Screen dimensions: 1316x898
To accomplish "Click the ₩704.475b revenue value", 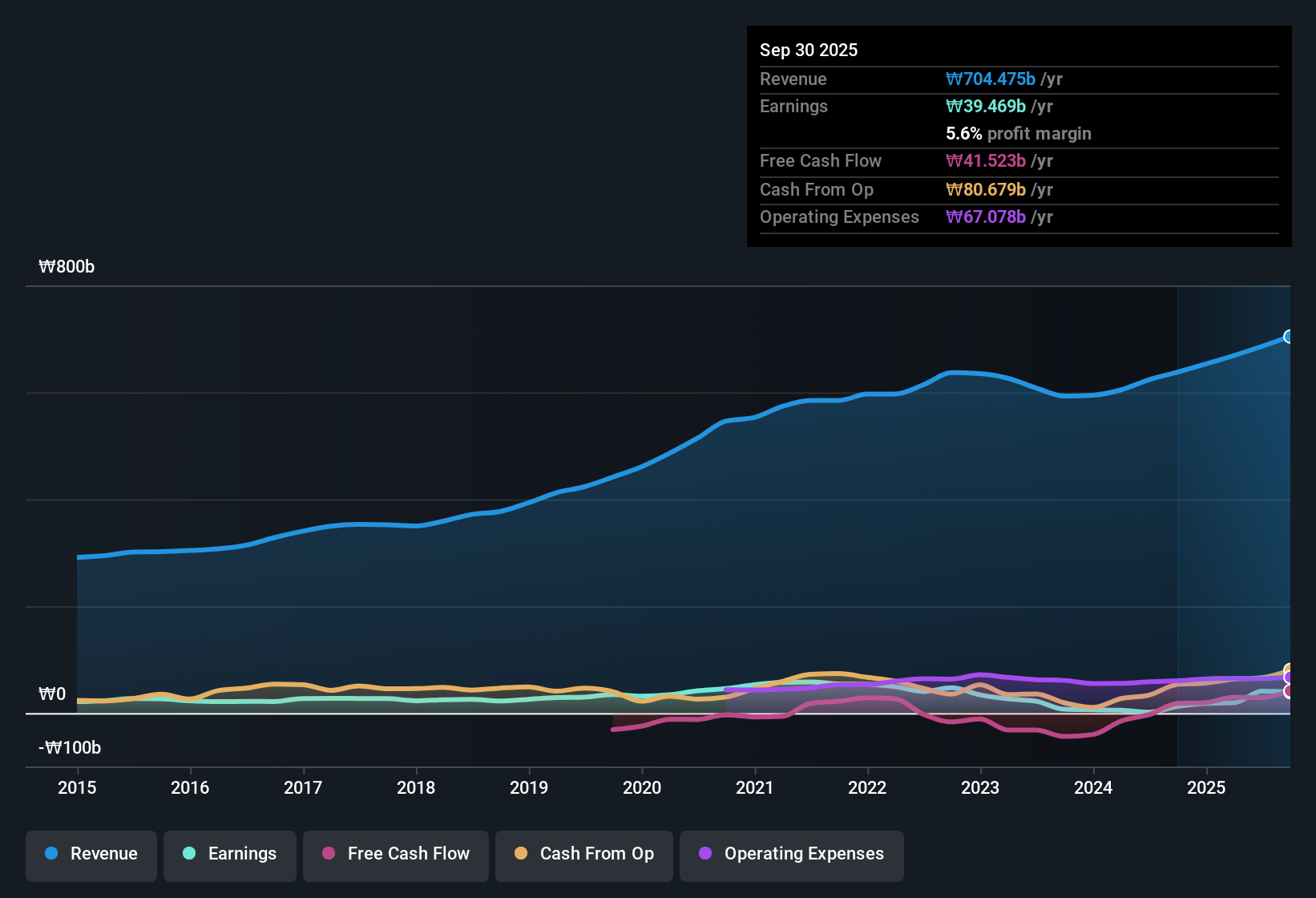I will click(x=991, y=79).
